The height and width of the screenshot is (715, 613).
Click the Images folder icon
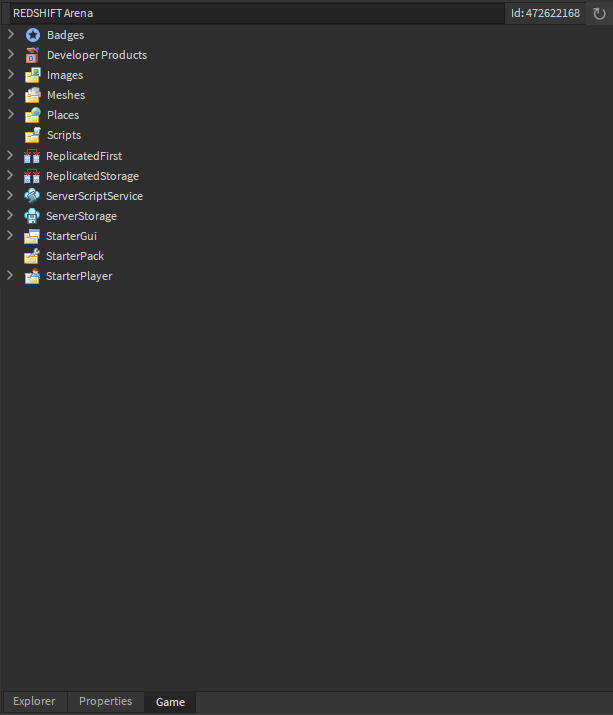click(33, 75)
